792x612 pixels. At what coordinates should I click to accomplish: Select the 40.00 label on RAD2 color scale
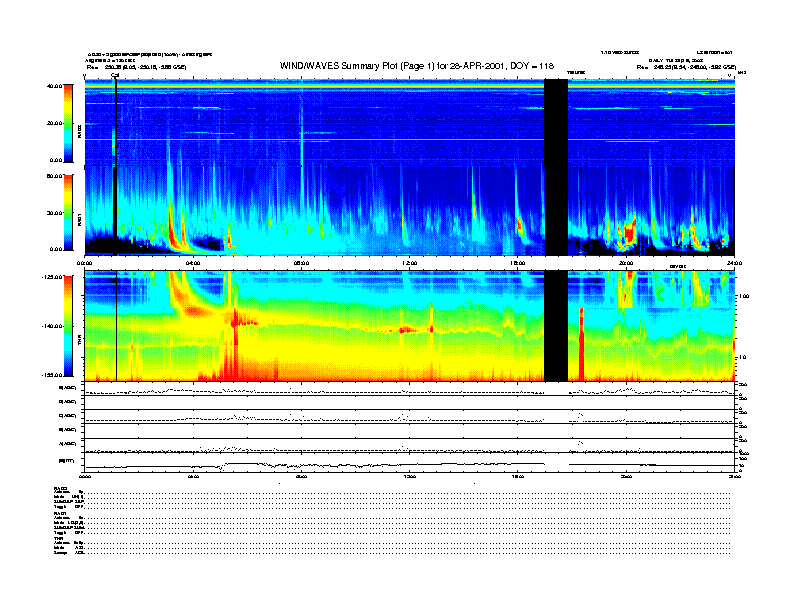54,86
